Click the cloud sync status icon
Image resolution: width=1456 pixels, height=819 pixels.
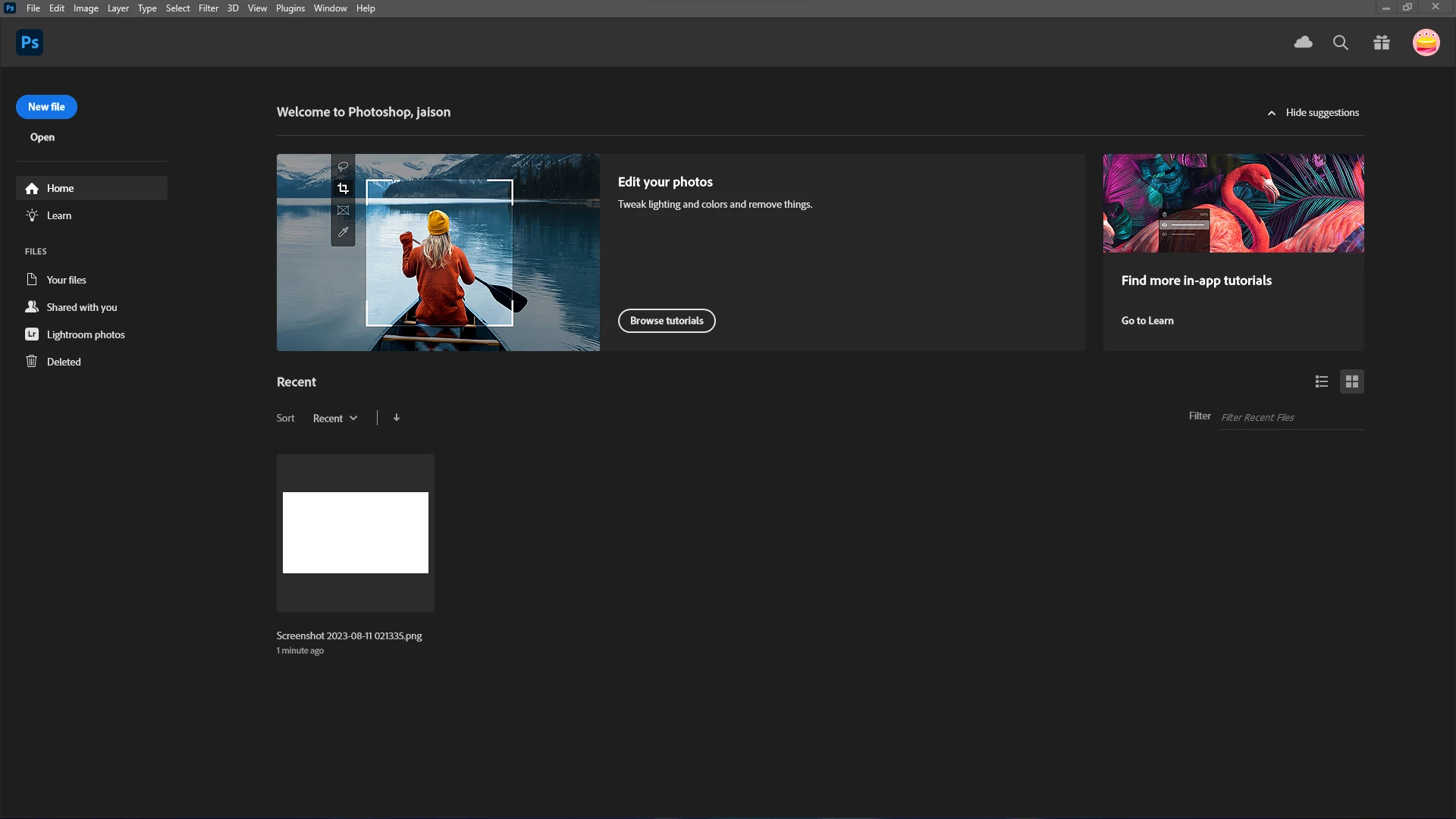pos(1303,42)
